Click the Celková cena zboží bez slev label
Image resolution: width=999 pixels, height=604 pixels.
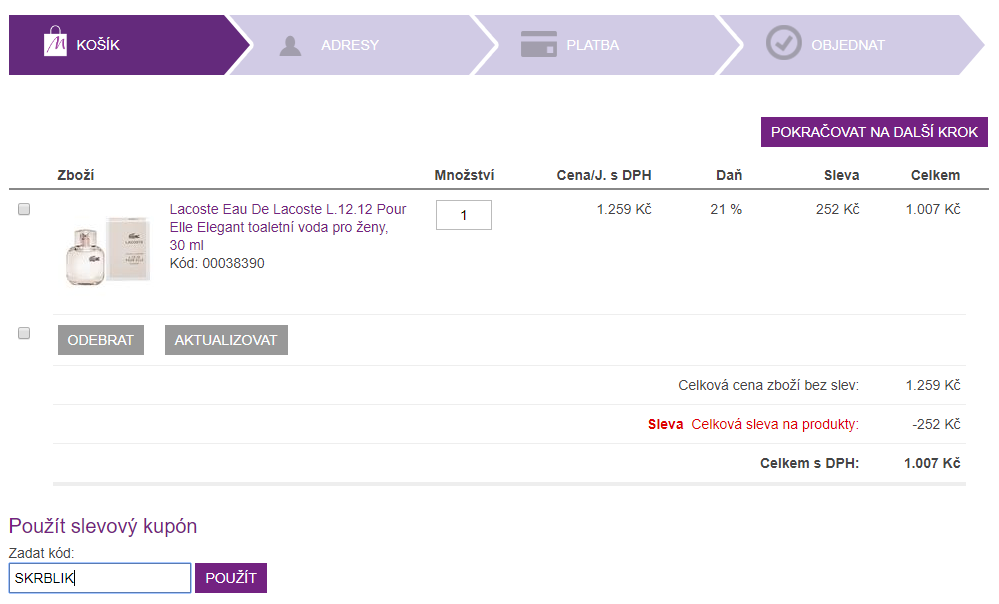click(x=768, y=385)
